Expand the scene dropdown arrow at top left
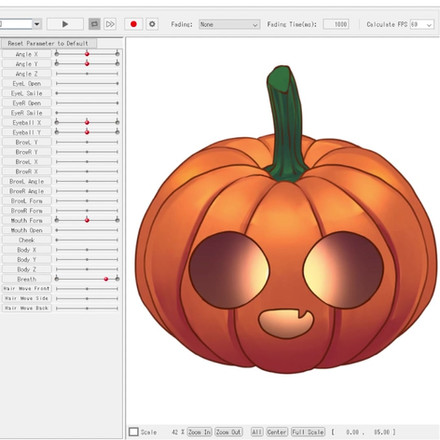This screenshot has width=440, height=440. click(x=37, y=24)
